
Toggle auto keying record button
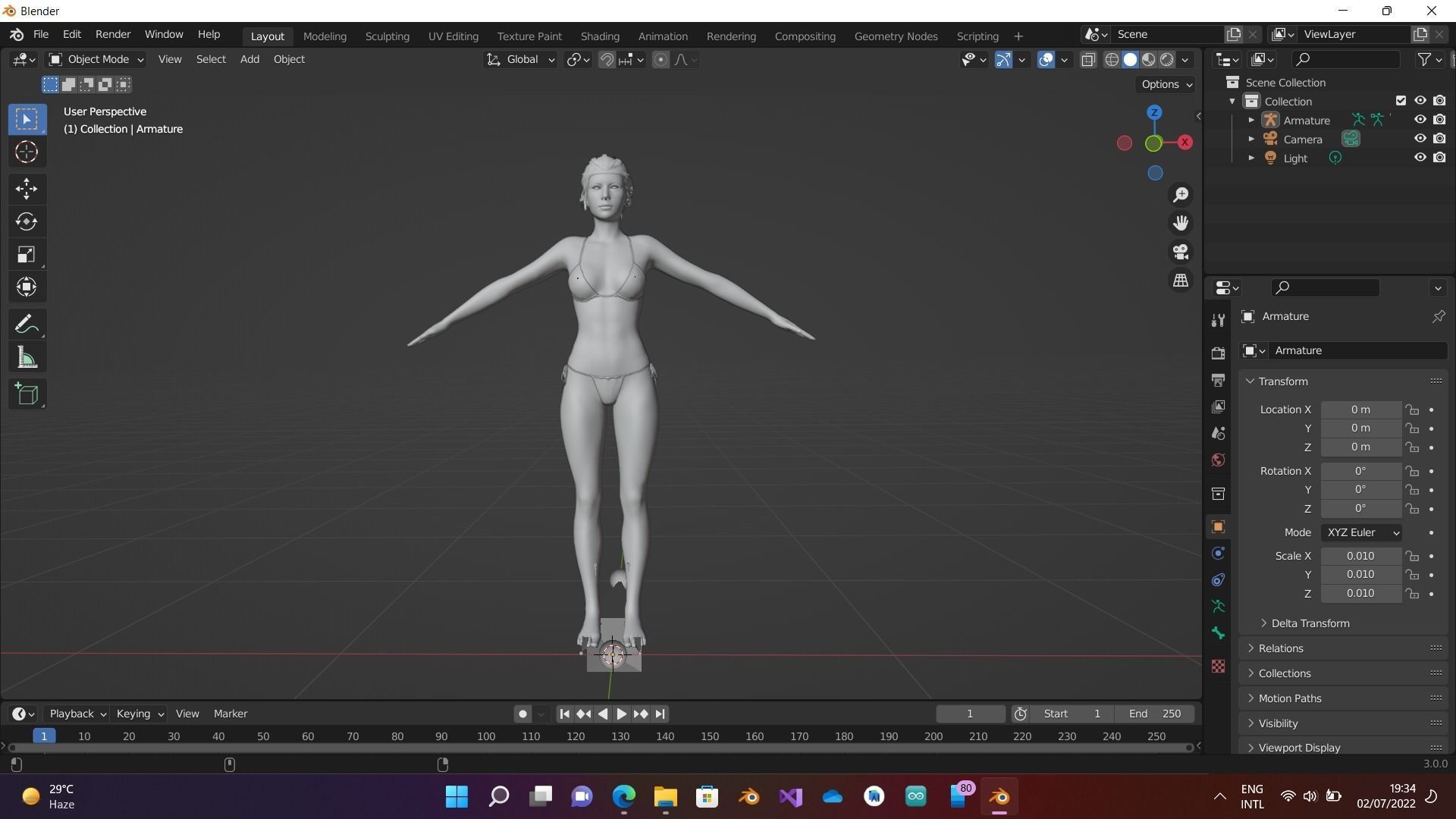coord(522,714)
